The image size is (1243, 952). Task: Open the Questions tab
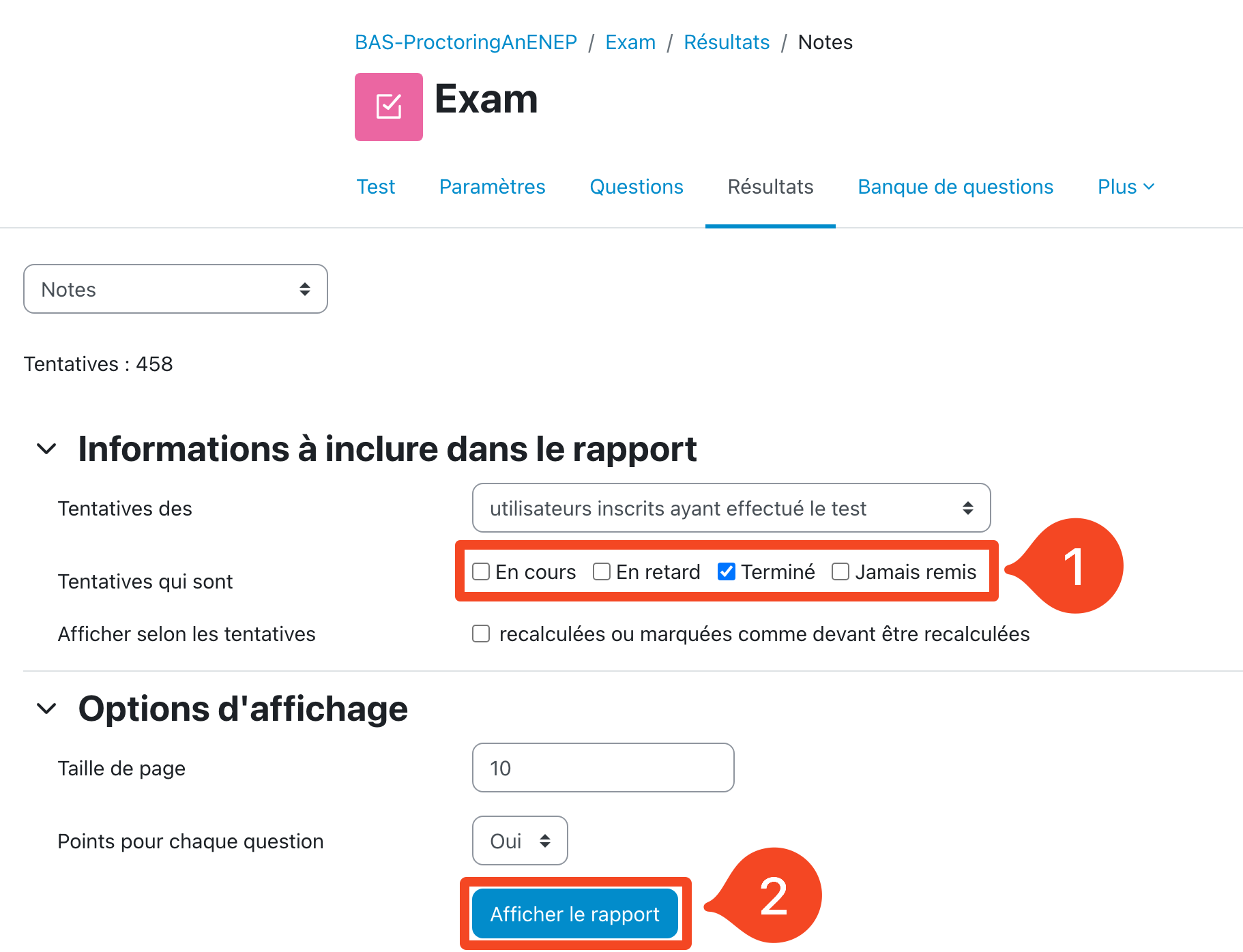636,187
